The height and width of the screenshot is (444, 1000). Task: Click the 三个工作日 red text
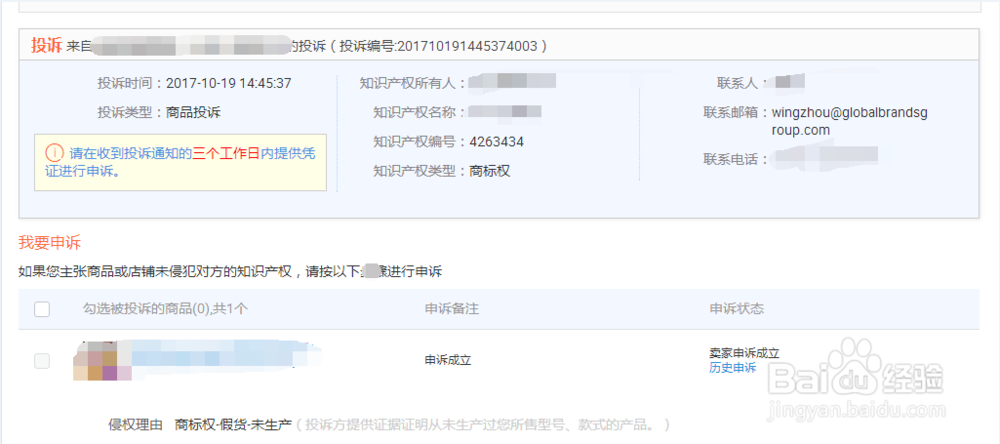pyautogui.click(x=226, y=154)
